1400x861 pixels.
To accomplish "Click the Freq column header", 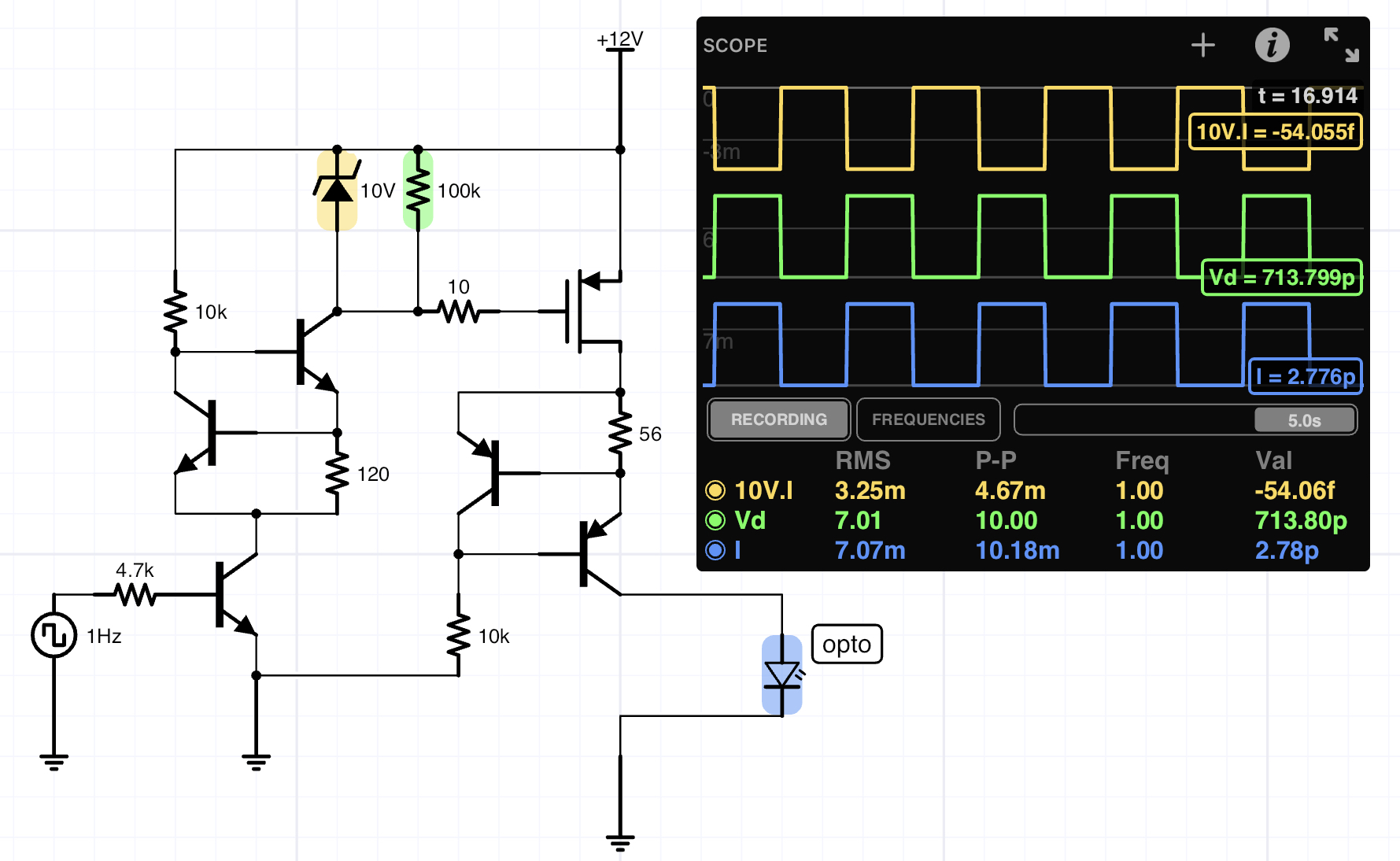I will click(1142, 460).
